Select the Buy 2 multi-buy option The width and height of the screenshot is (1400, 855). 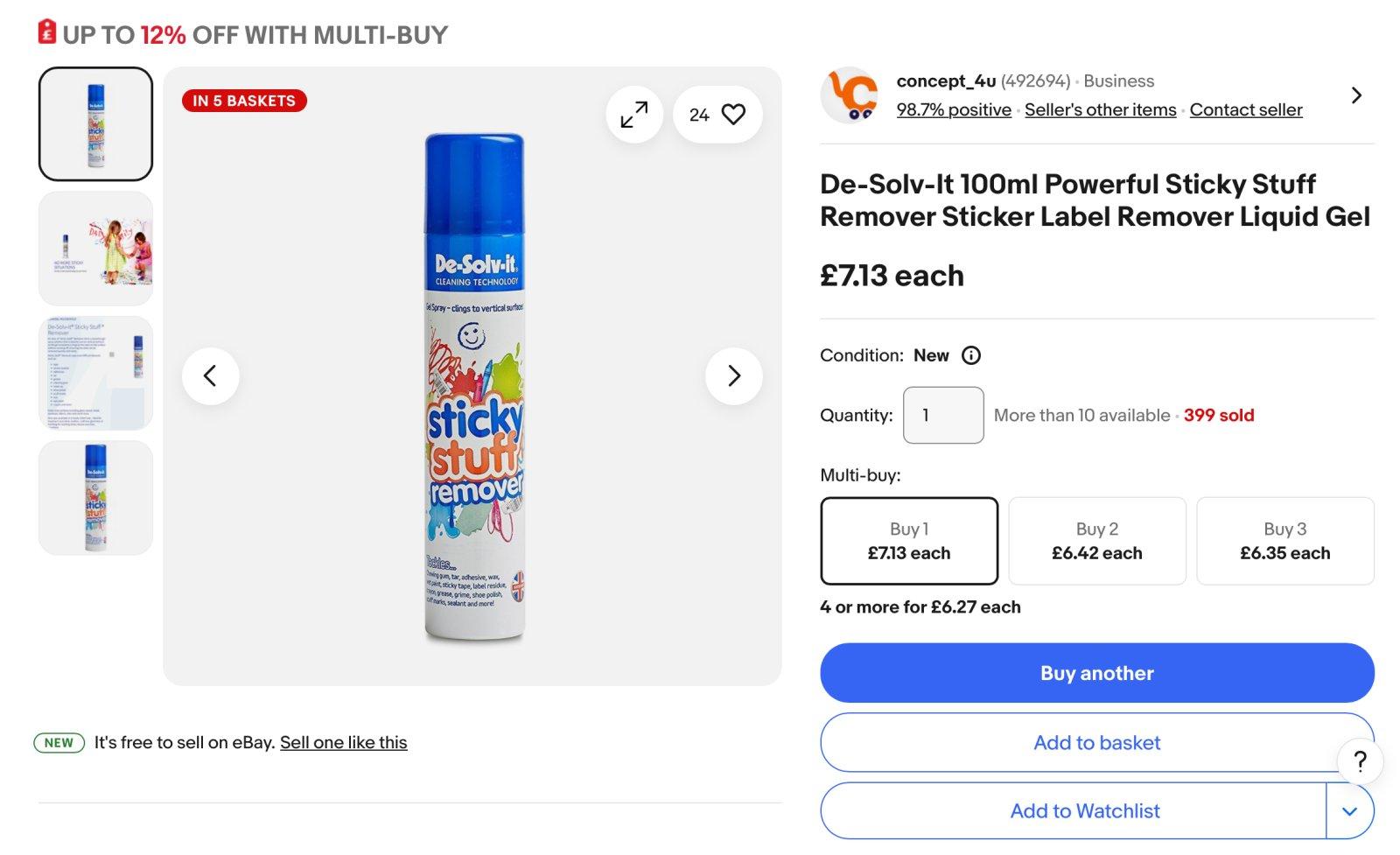1097,541
